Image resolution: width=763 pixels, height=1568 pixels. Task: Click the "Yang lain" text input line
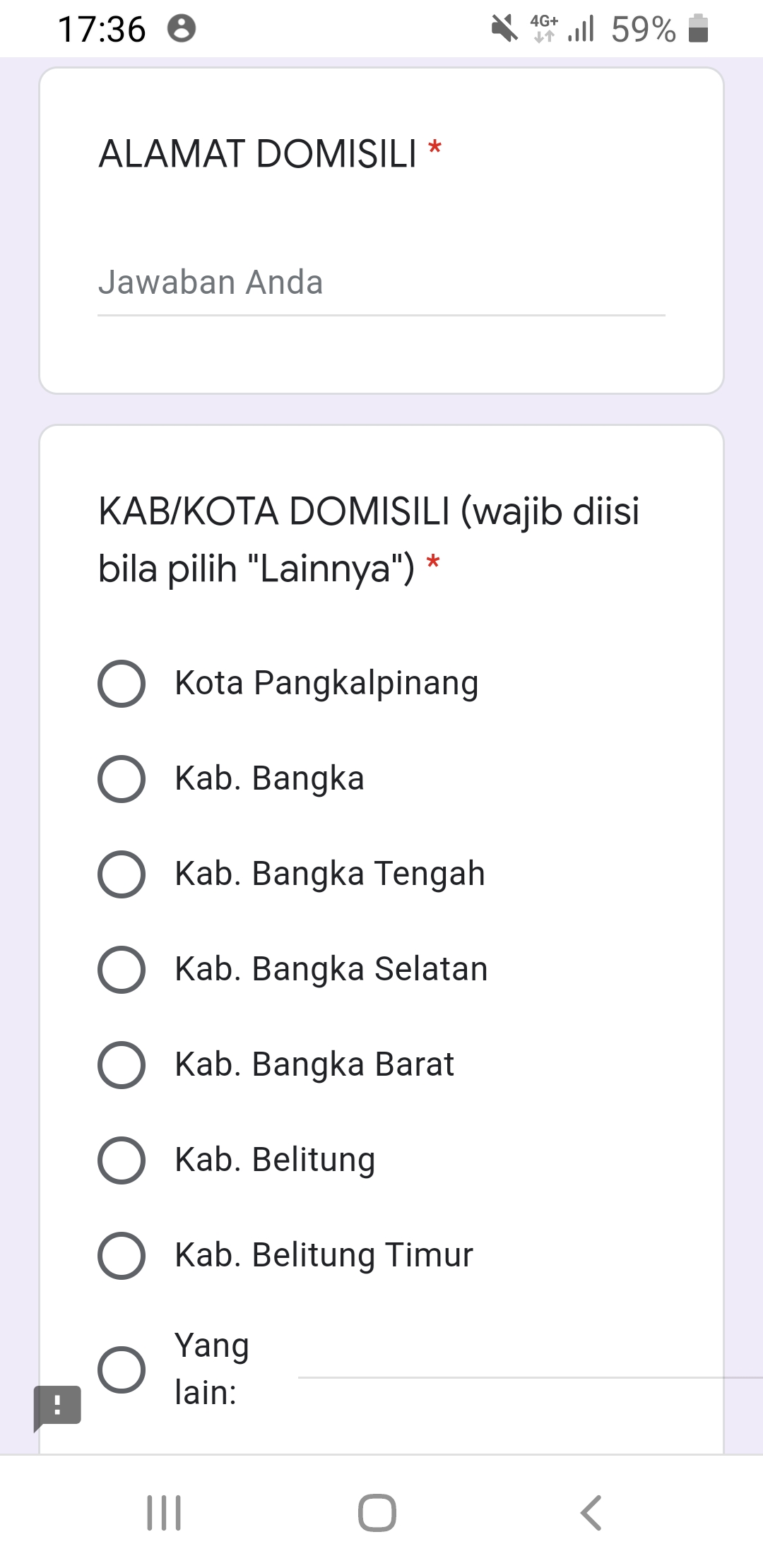click(509, 1363)
